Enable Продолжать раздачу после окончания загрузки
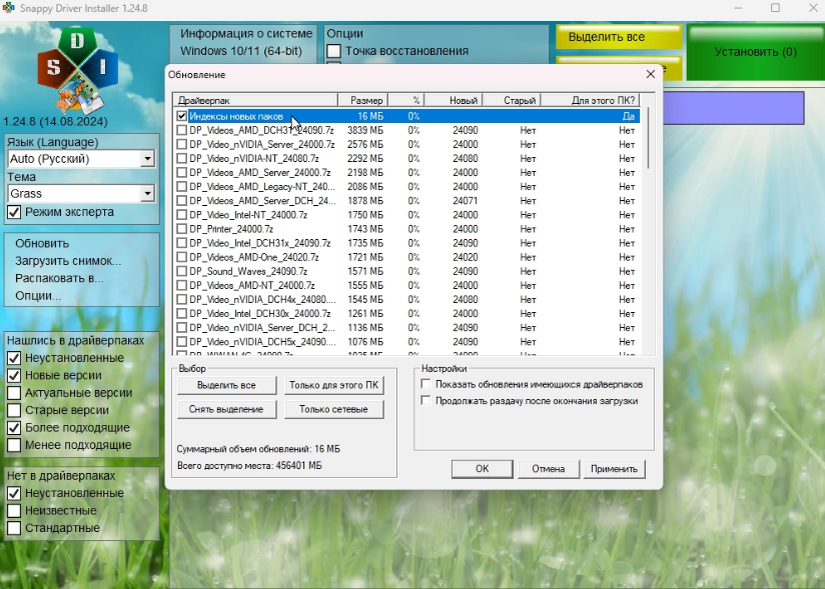 point(426,401)
